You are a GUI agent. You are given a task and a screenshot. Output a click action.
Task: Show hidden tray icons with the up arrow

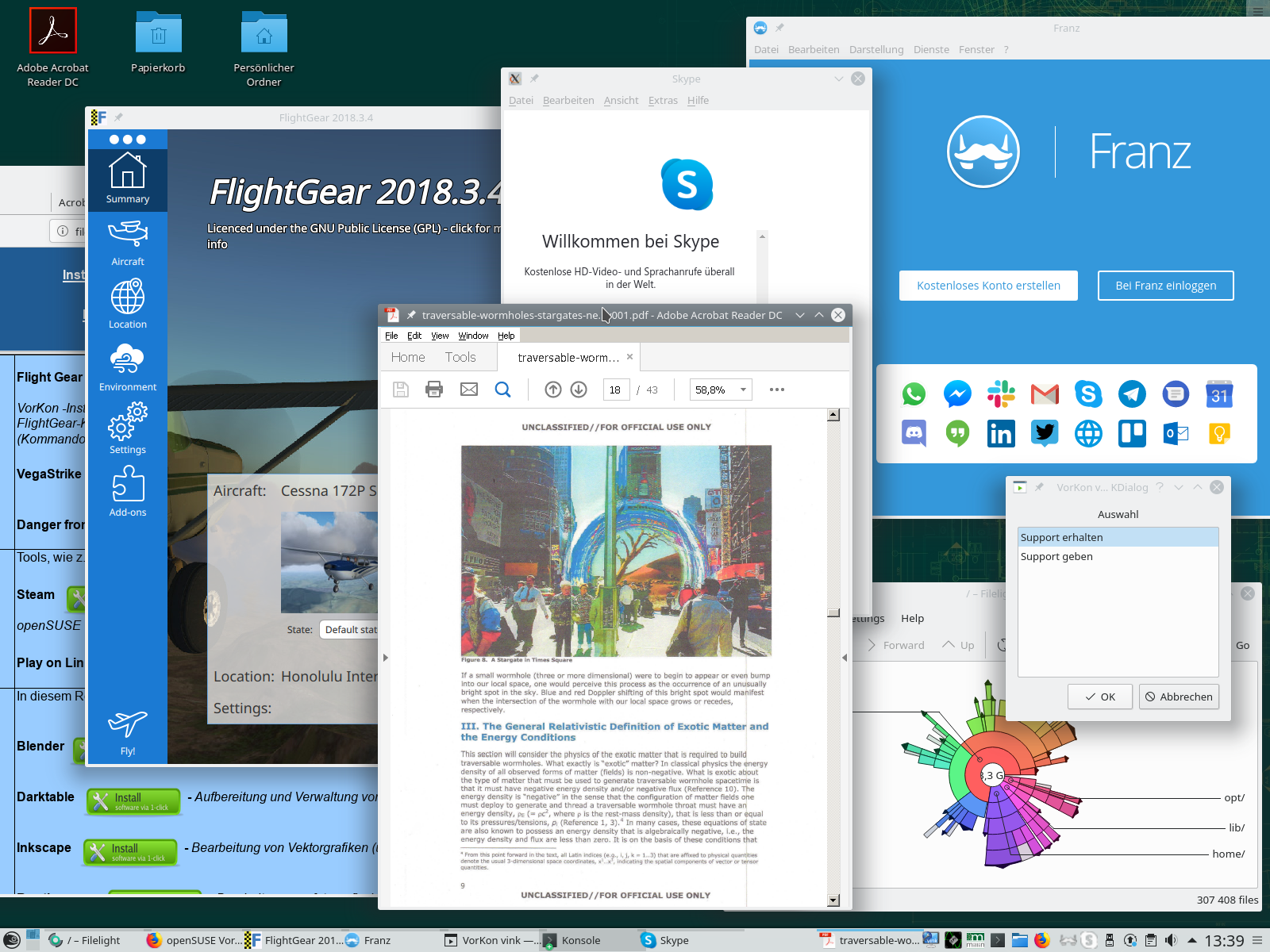pos(1191,940)
